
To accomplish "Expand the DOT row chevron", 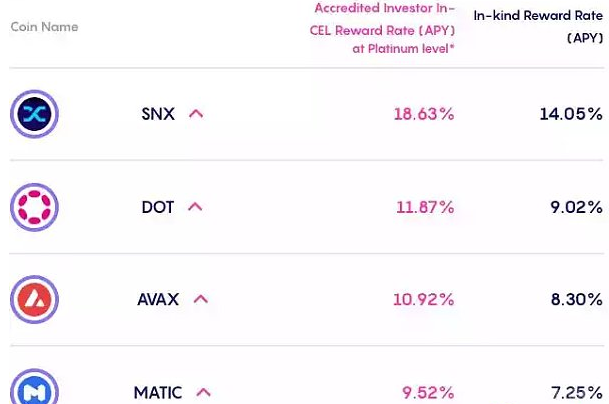I will 195,207.
